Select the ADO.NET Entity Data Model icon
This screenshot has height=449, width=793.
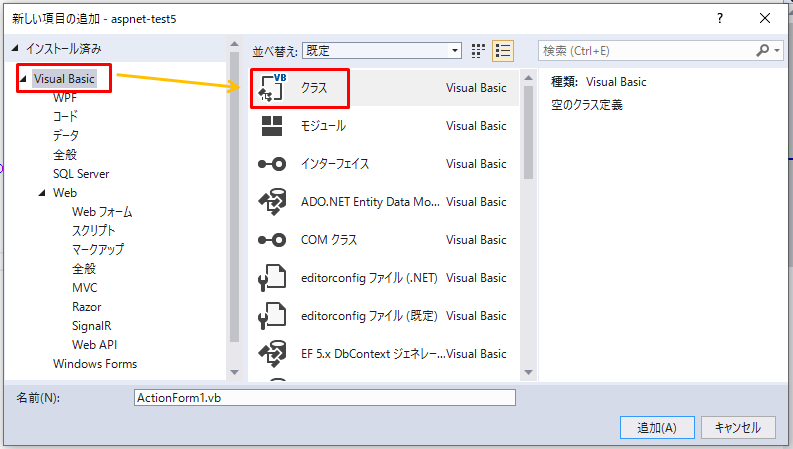[272, 202]
